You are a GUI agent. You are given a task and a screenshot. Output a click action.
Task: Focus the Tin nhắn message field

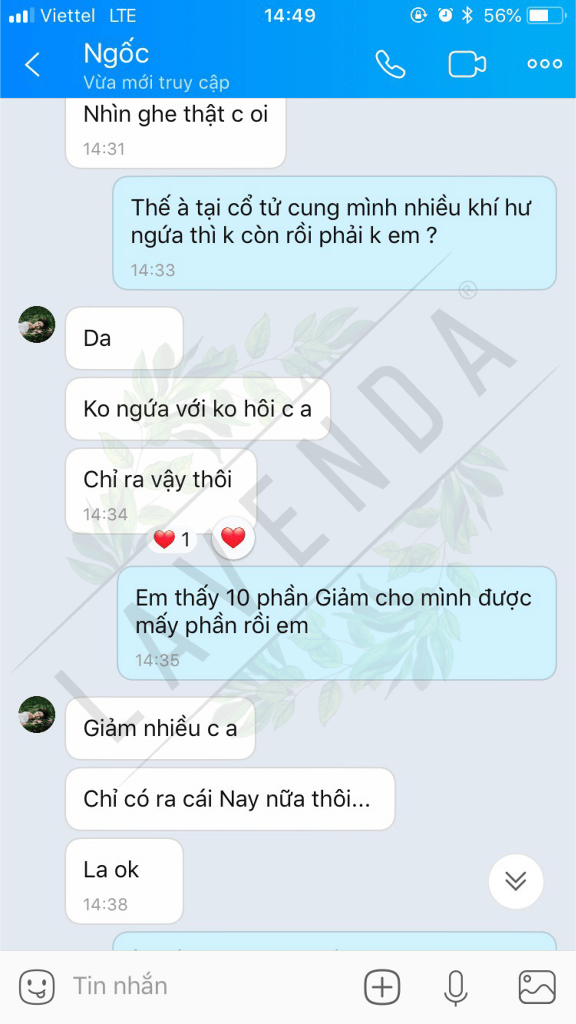coord(209,986)
